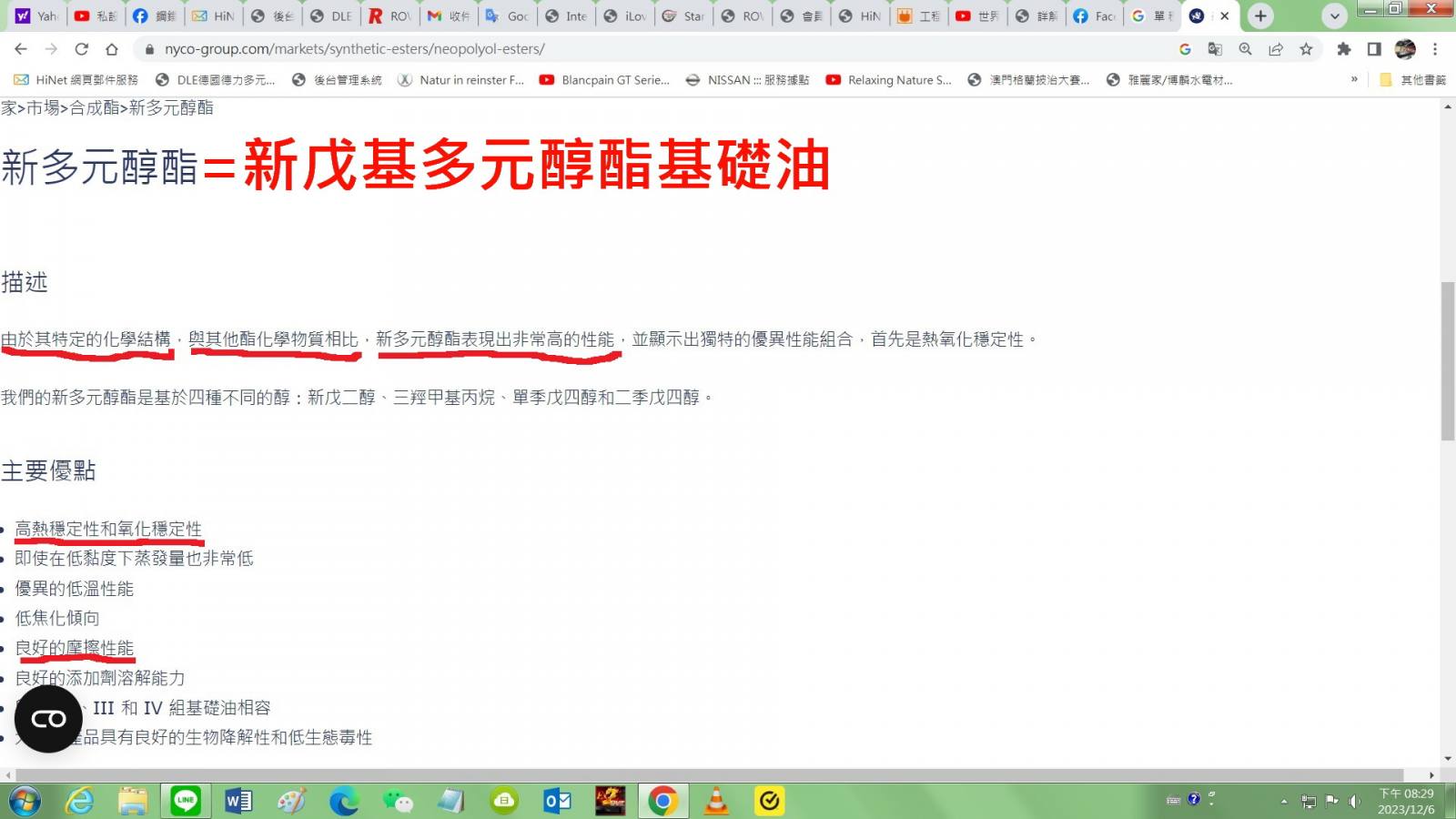Click the browser reload page icon
Viewport: 1456px width, 819px height.
tap(81, 49)
